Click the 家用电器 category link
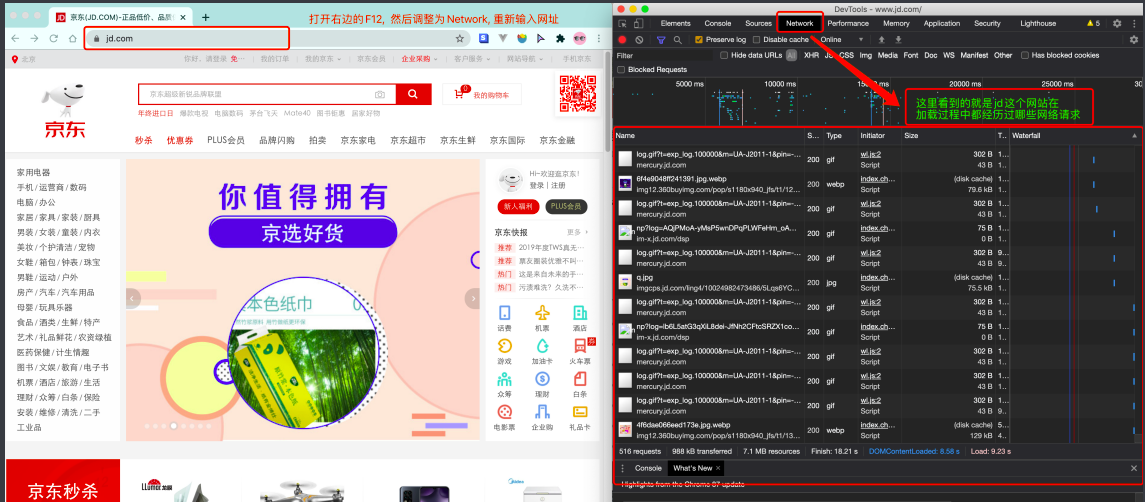The image size is (1145, 502). coord(34,172)
